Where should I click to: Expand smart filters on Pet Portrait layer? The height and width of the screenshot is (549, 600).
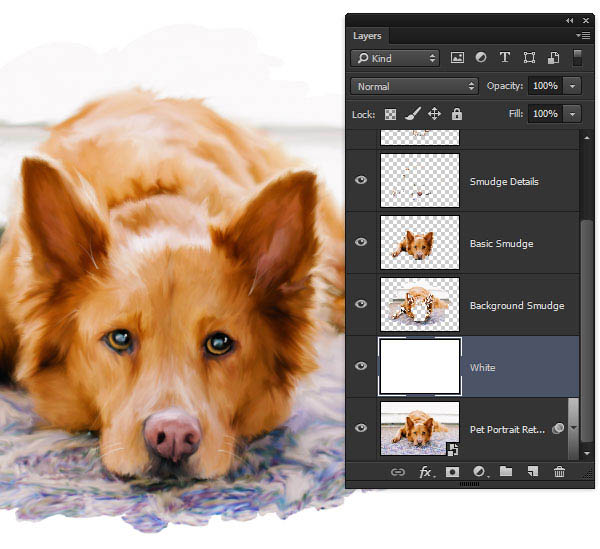[573, 428]
